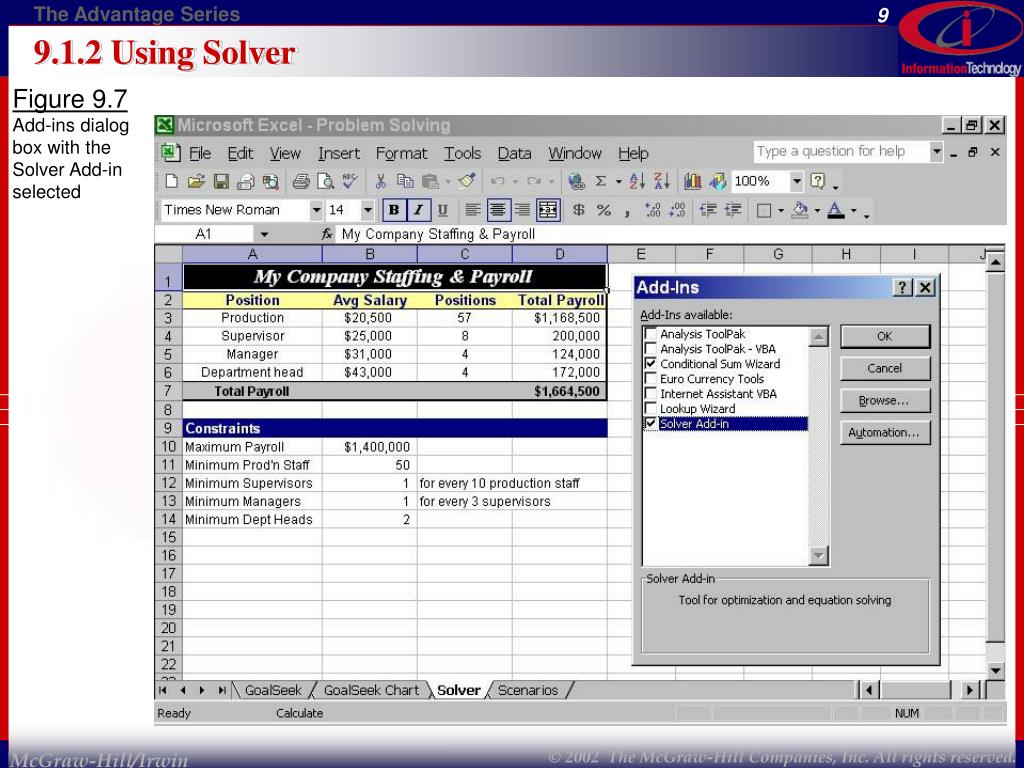Screen dimensions: 1024x768
Task: Toggle Center alignment button
Action: click(498, 210)
